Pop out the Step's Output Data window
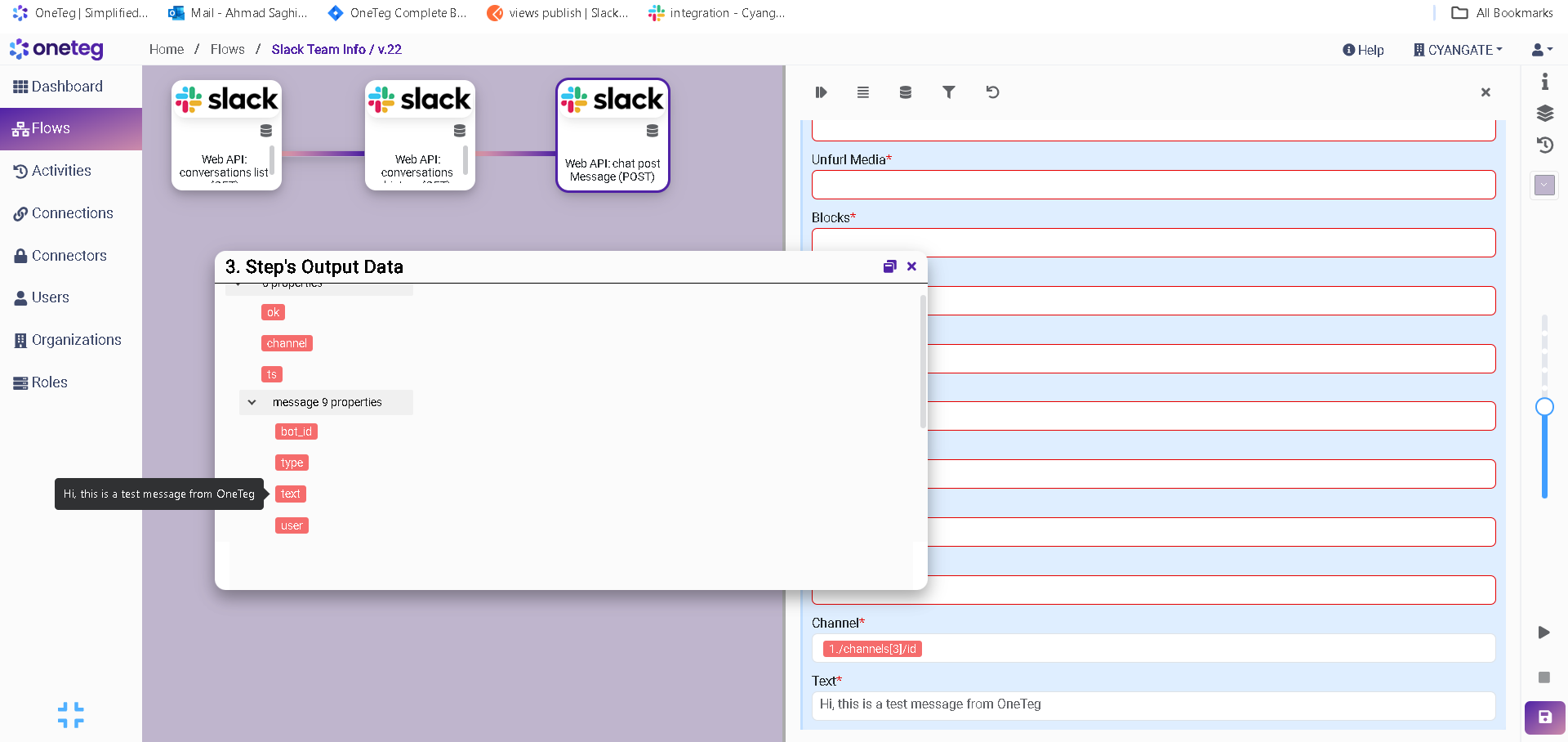Viewport: 1568px width, 742px height. [x=889, y=266]
